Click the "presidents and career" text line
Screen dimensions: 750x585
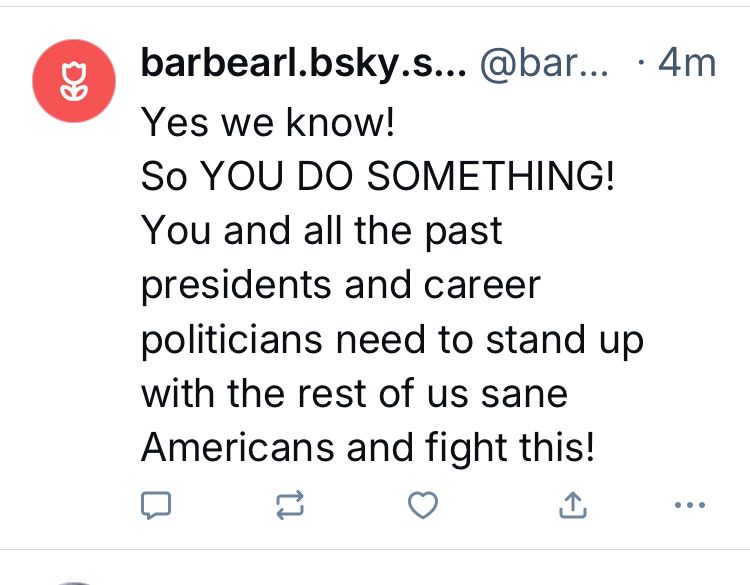[x=341, y=286]
